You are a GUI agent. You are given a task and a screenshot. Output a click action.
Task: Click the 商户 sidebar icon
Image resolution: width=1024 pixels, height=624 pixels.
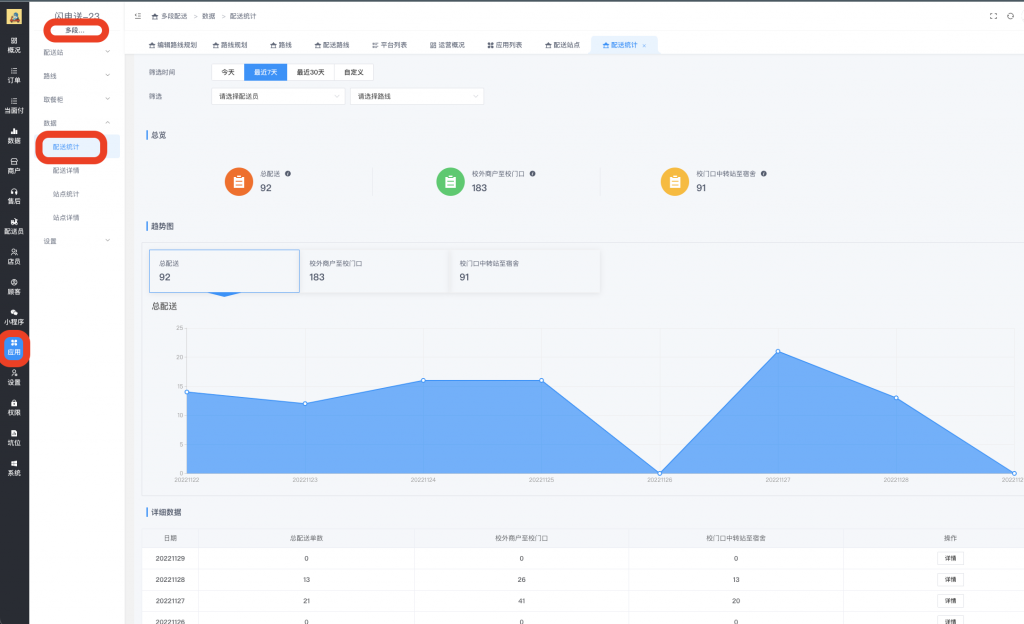point(14,165)
